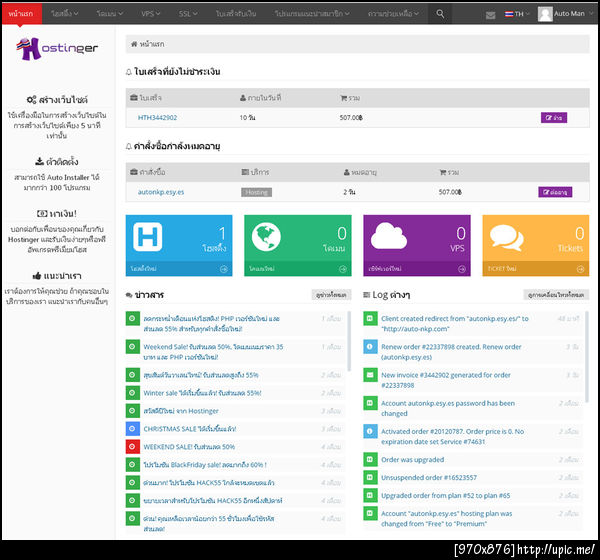Click the home icon in breadcrumb

click(x=134, y=44)
